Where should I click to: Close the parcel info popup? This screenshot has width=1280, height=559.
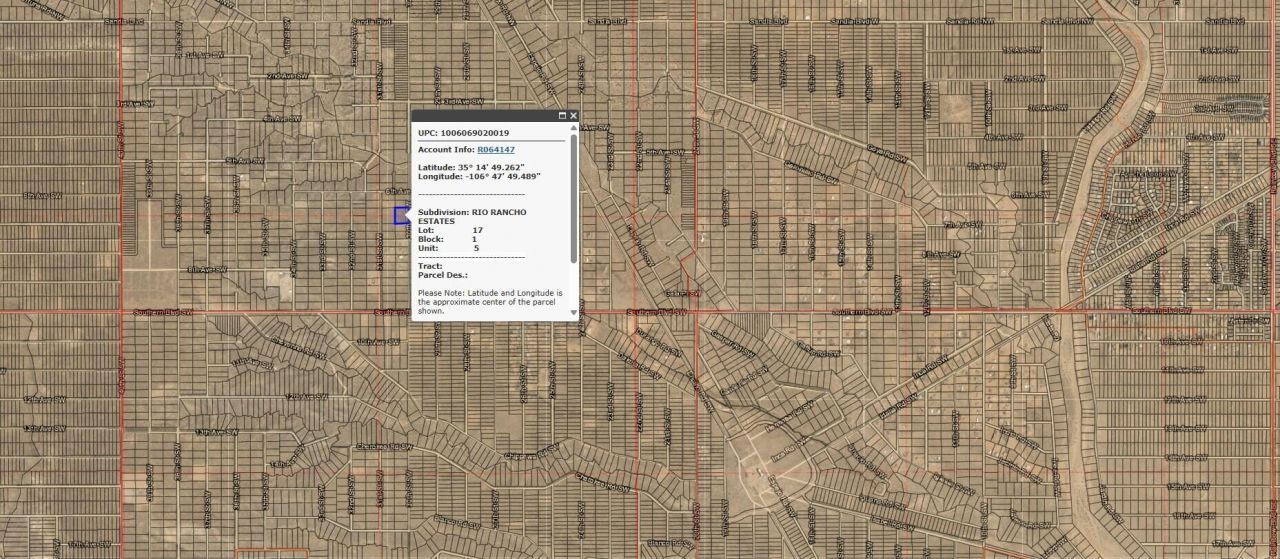(573, 116)
